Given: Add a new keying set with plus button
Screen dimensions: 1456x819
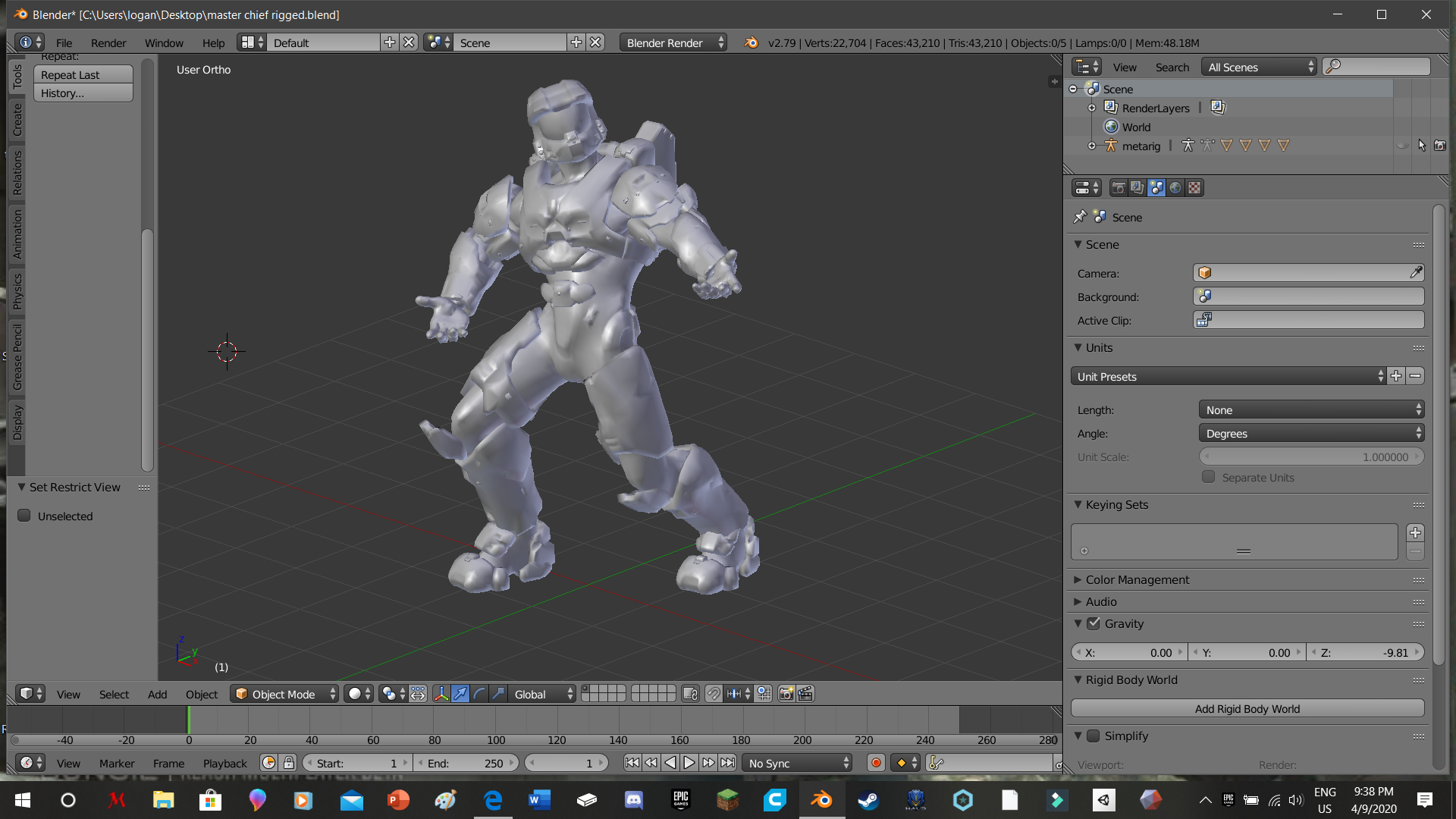Looking at the screenshot, I should [x=1415, y=532].
